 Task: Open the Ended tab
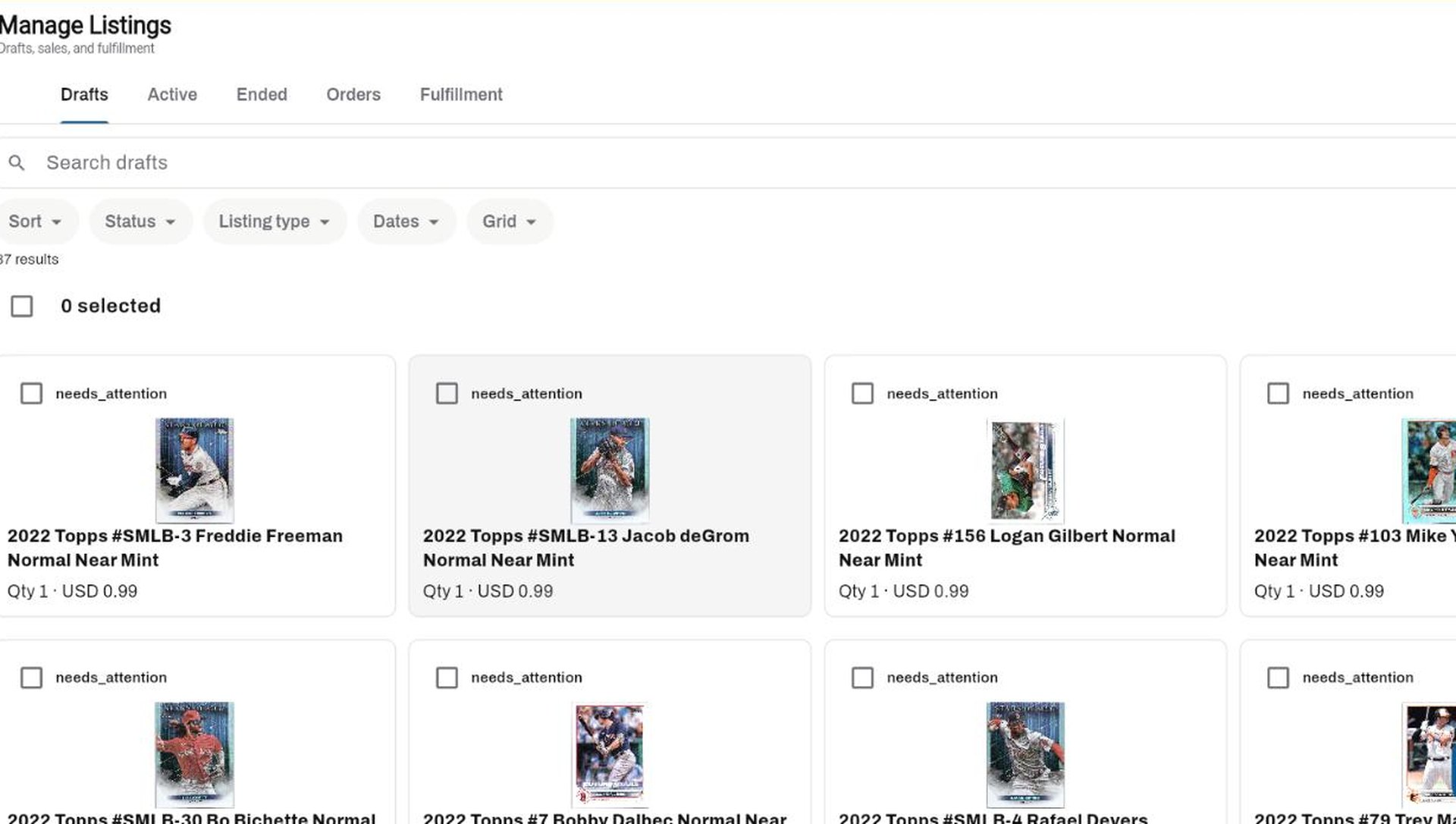262,95
